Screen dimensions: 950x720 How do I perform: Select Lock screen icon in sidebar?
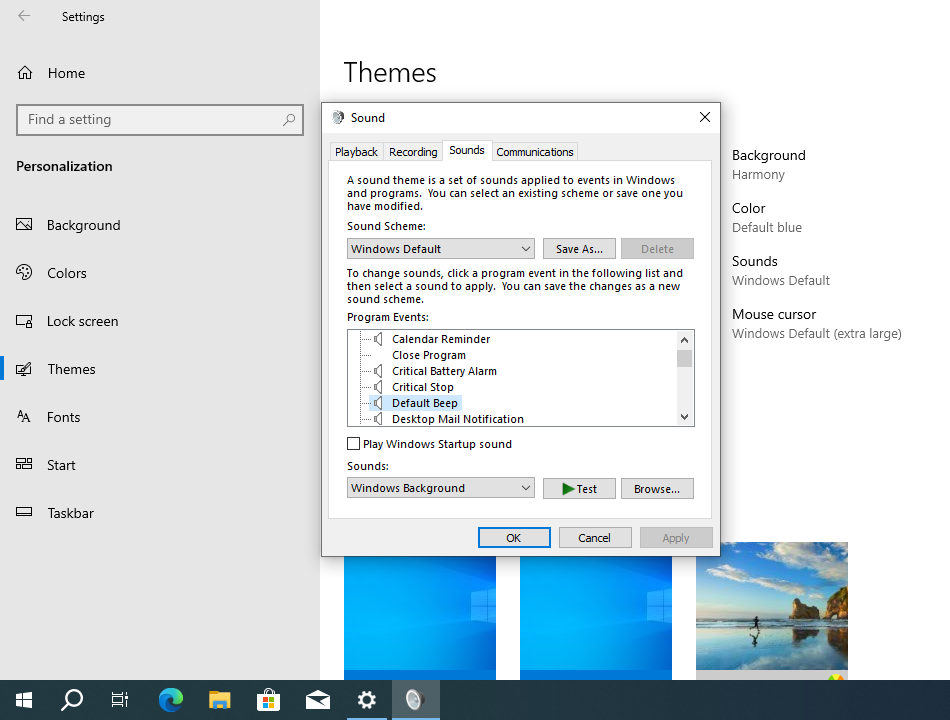point(24,321)
